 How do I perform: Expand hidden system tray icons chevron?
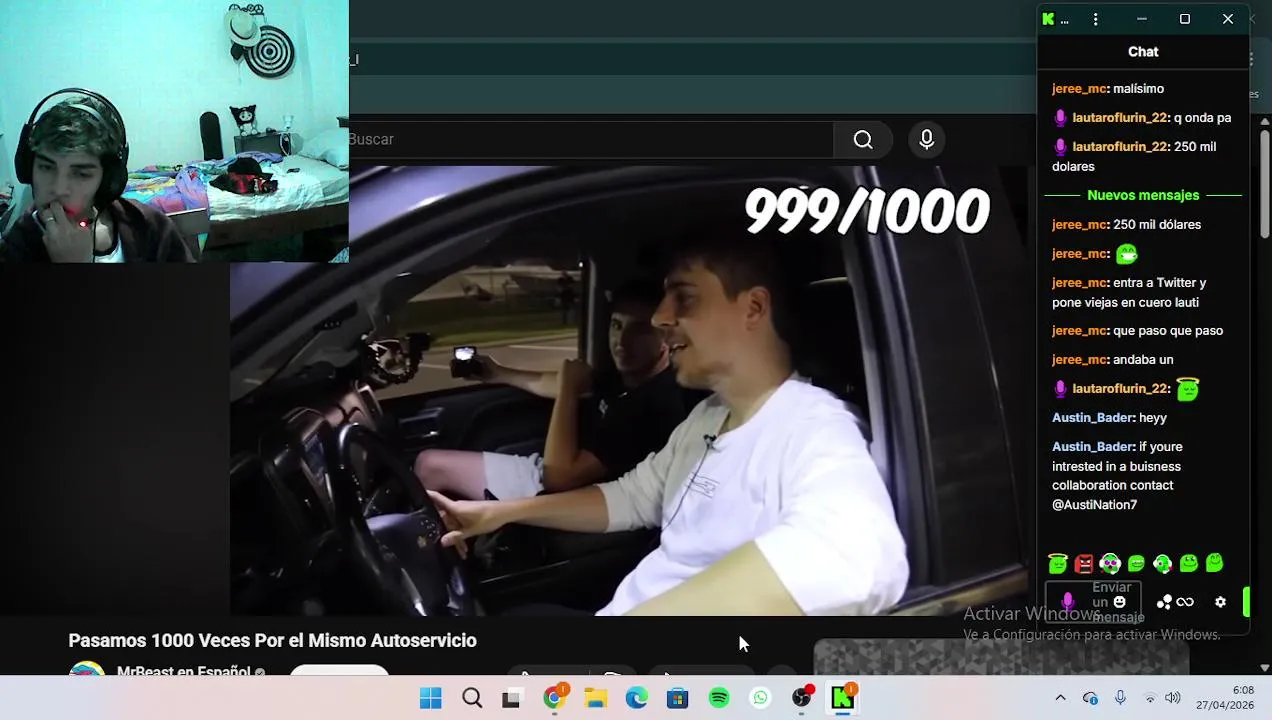(1061, 698)
